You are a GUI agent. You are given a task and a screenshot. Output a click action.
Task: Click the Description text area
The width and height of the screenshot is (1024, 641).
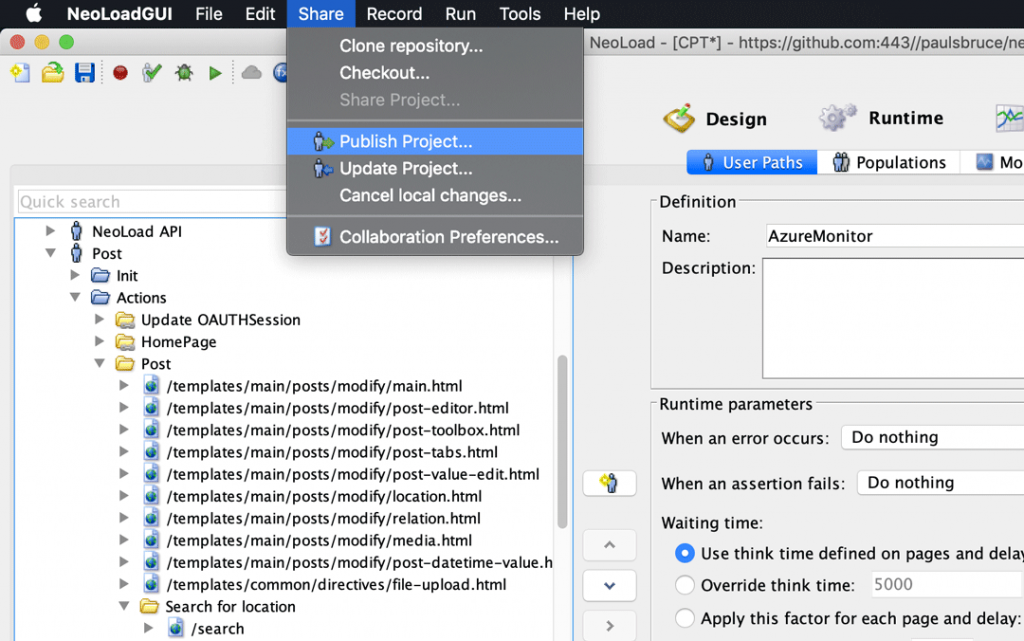(x=893, y=318)
